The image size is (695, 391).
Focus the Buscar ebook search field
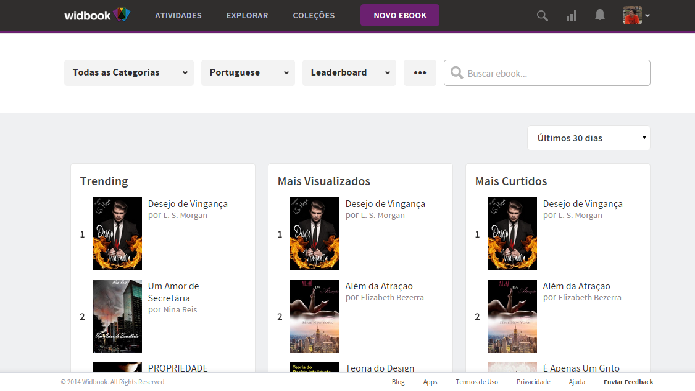(x=547, y=73)
